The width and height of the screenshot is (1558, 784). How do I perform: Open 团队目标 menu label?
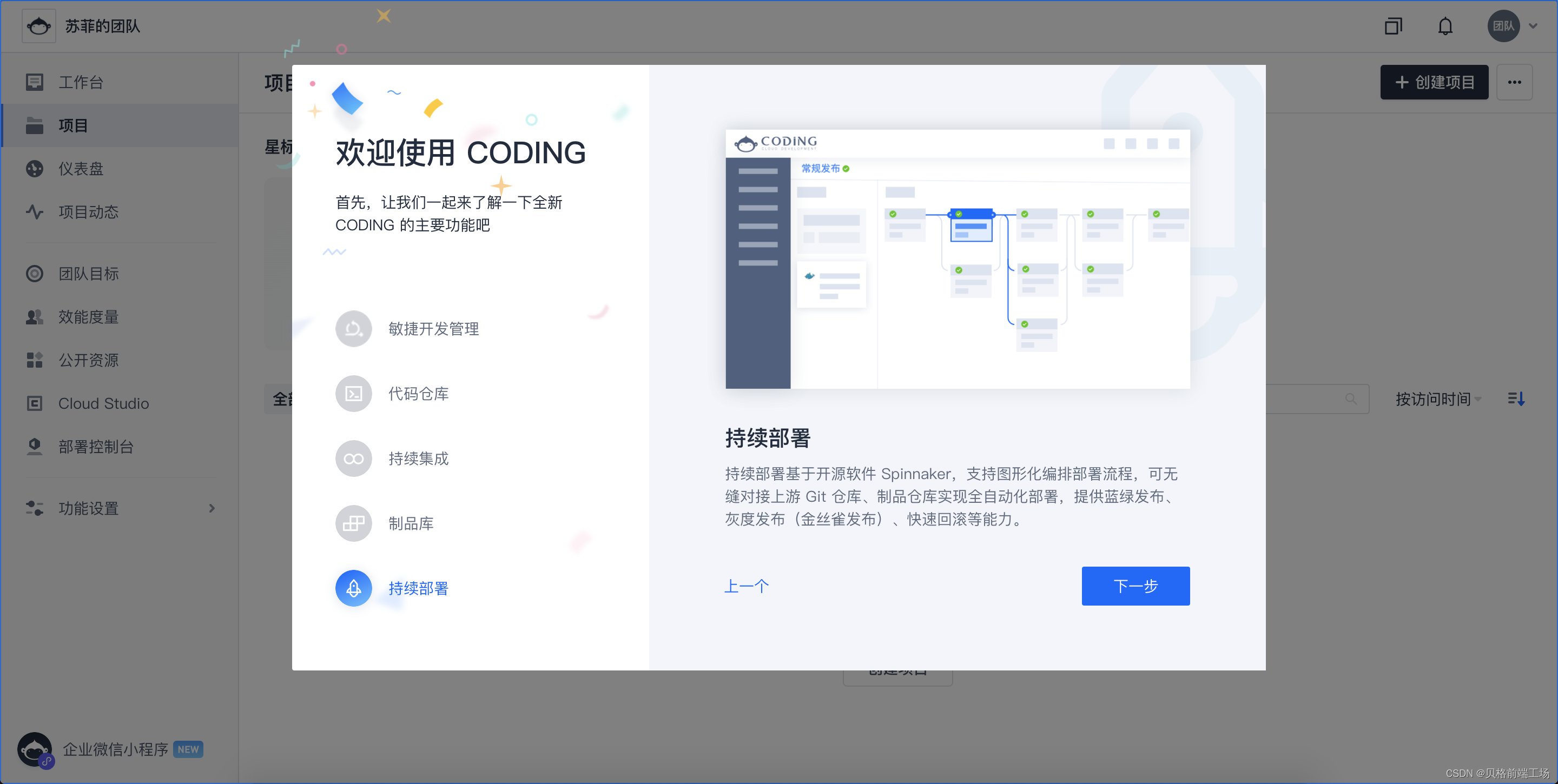coord(88,274)
